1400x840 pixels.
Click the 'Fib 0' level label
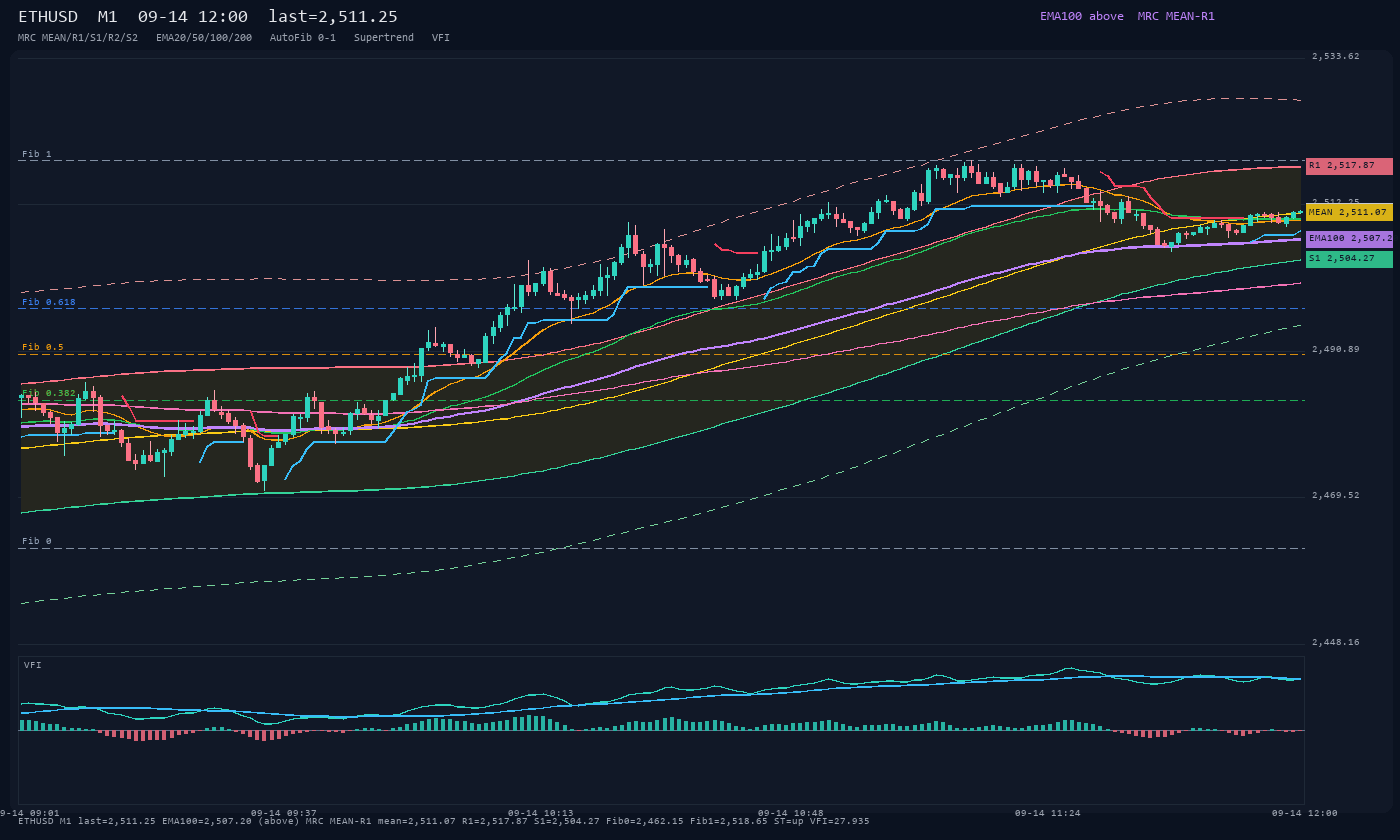coord(37,541)
